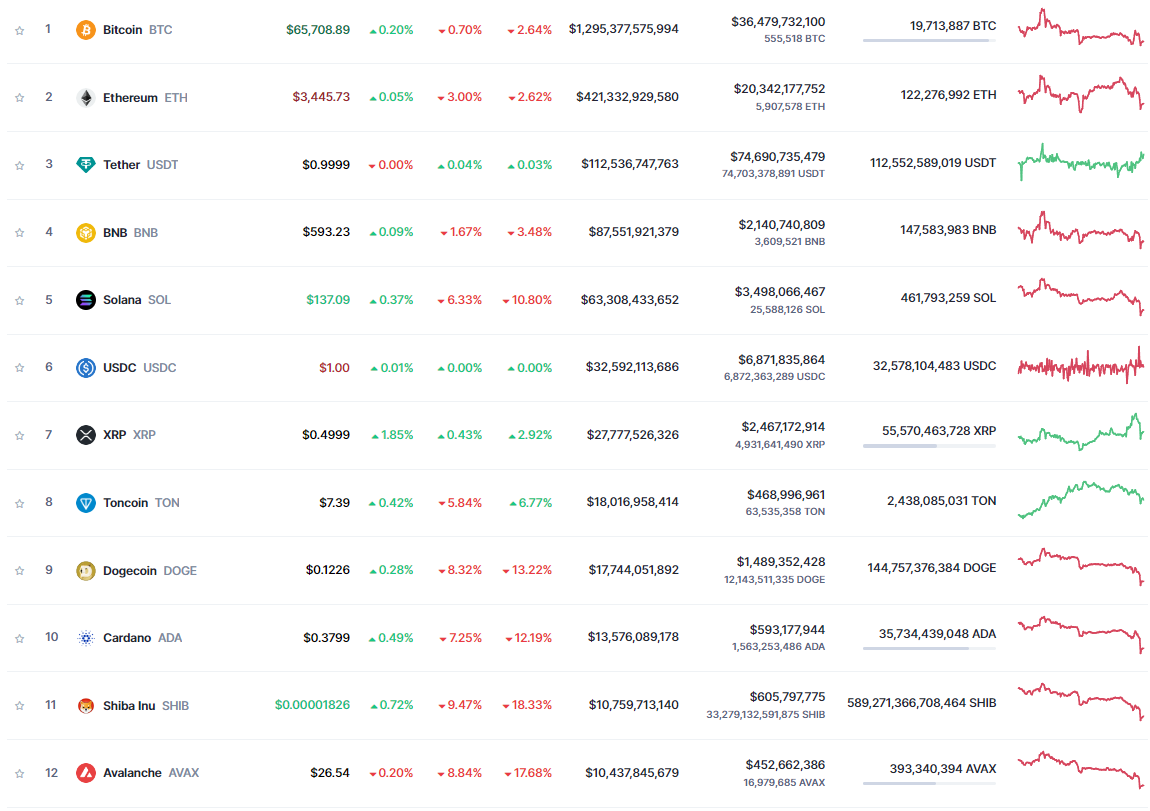Viewport: 1150px width, 811px height.
Task: Click Toncoin 7d change 6.77%
Action: pyautogui.click(x=530, y=503)
